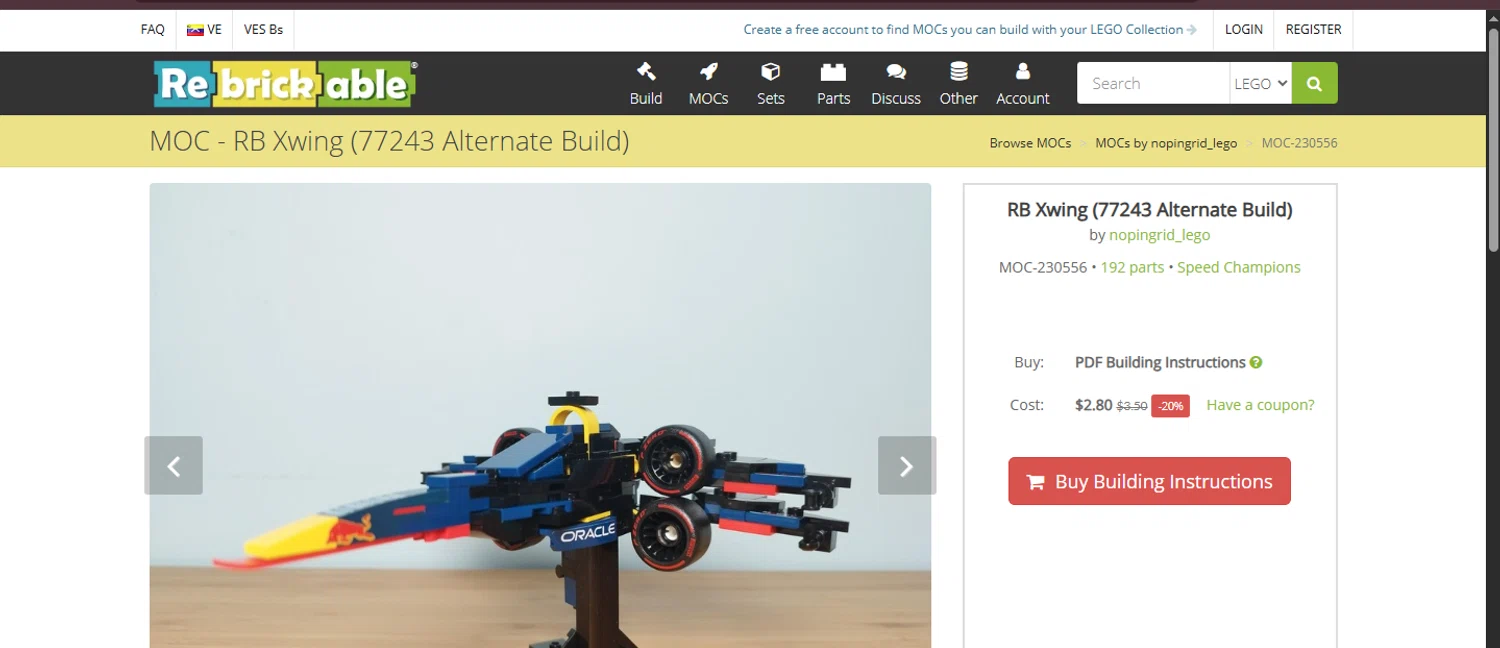Click the struck-through $3.50 original price
Screen dimensions: 1500x648
point(1132,406)
